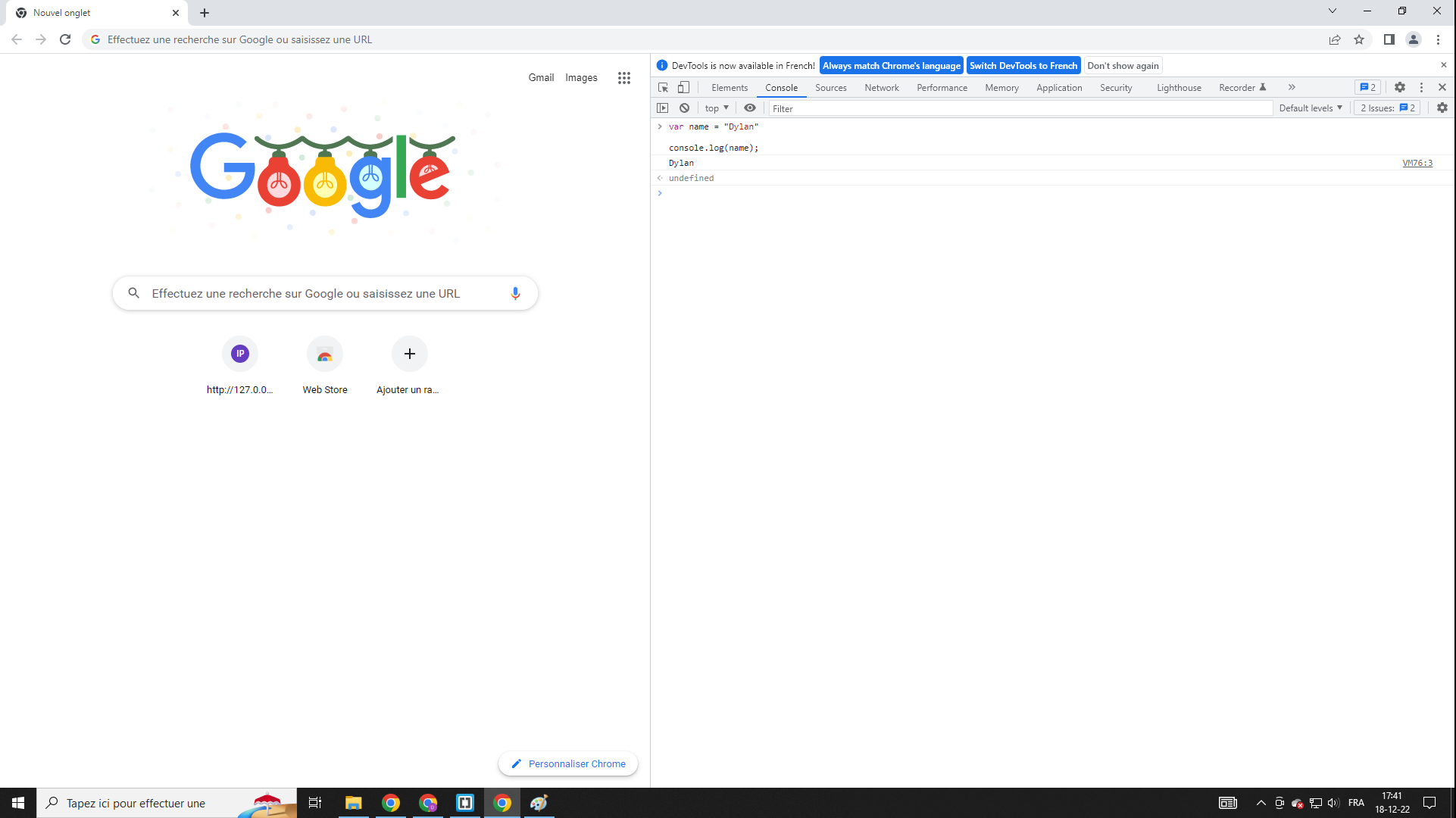Switch to the Network tab
The width and height of the screenshot is (1456, 818).
click(x=882, y=88)
